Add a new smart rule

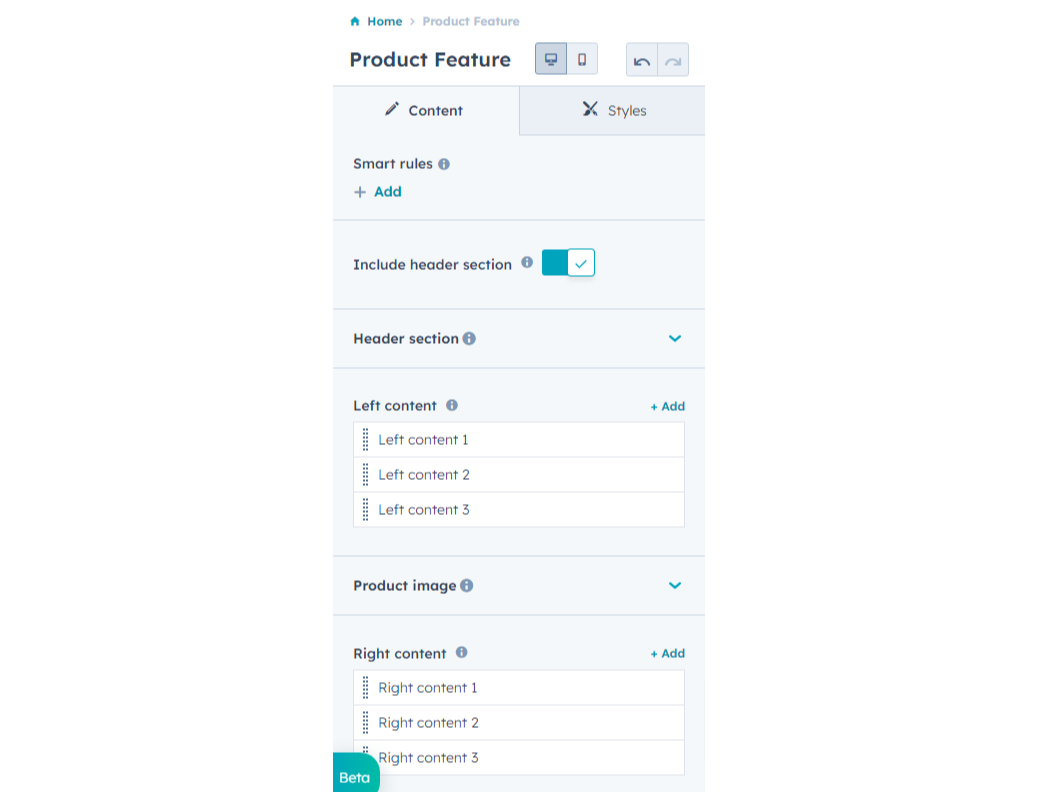tap(378, 191)
